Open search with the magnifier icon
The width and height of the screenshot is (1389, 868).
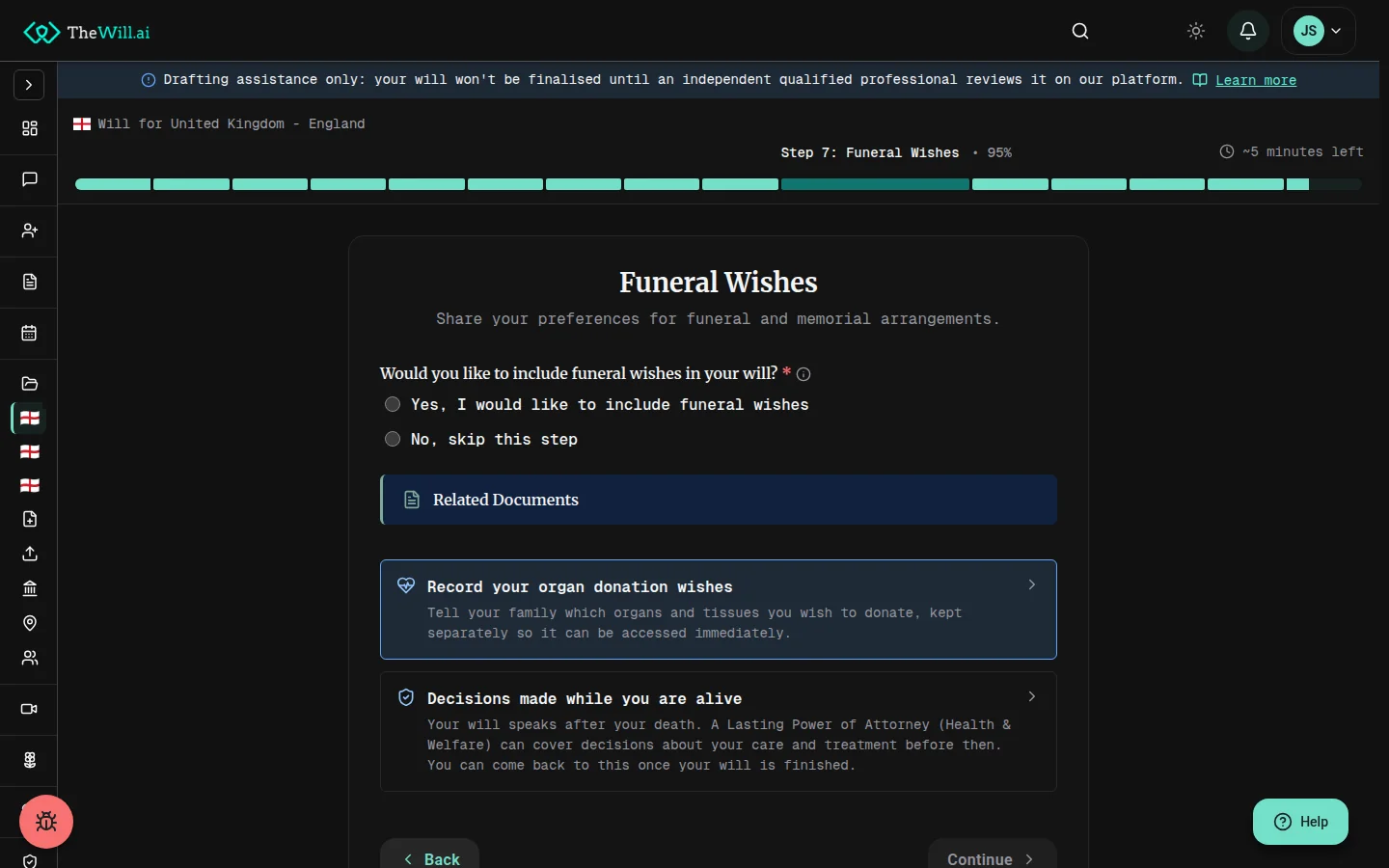tap(1080, 31)
